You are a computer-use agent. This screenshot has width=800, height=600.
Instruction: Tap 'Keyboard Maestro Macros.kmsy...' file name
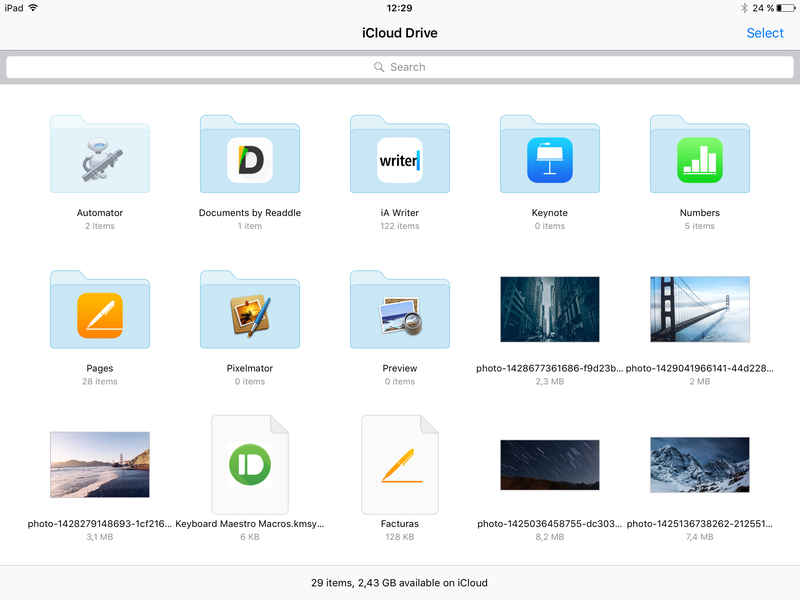[250, 524]
